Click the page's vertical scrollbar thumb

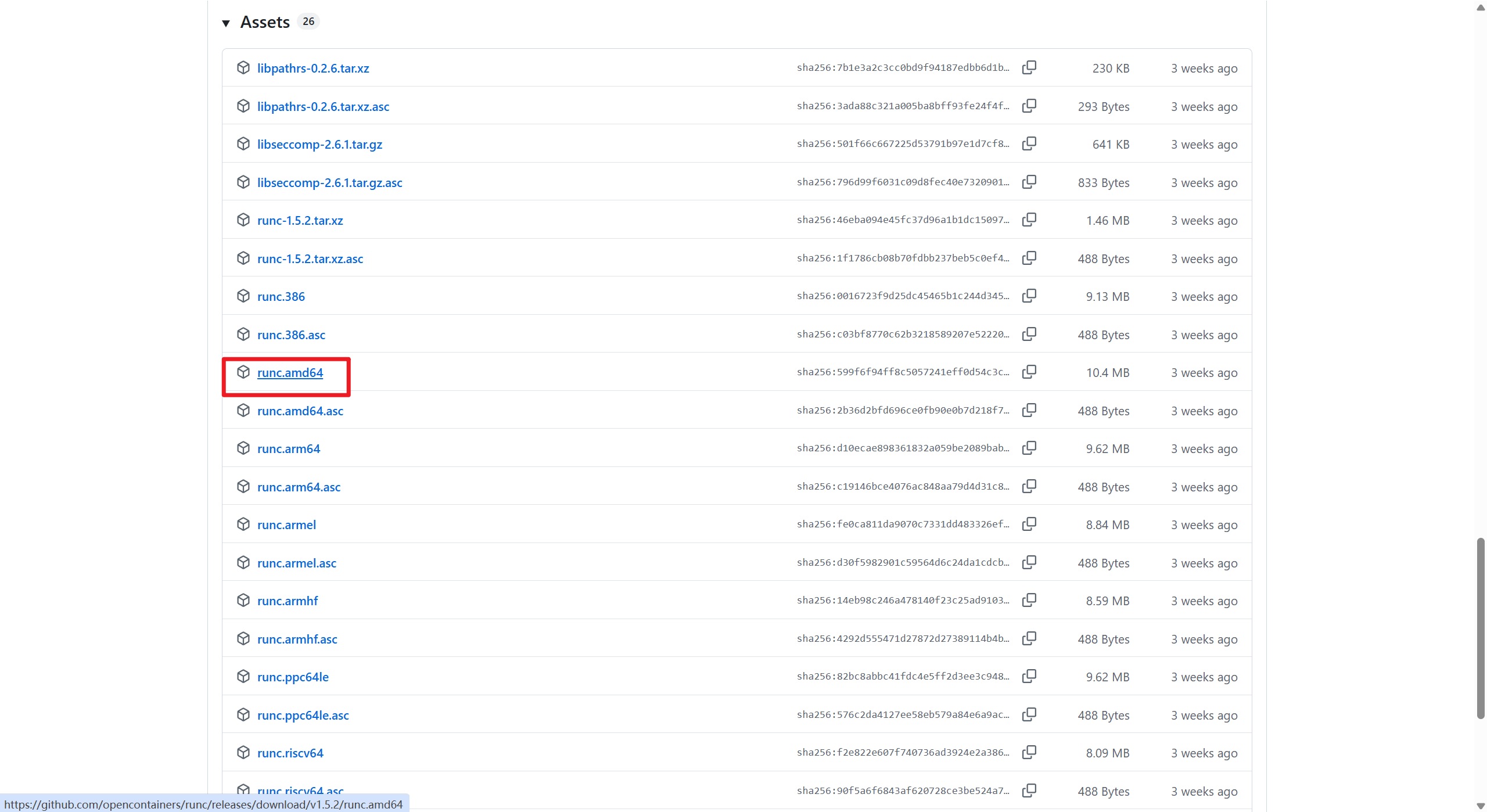pos(1481,628)
